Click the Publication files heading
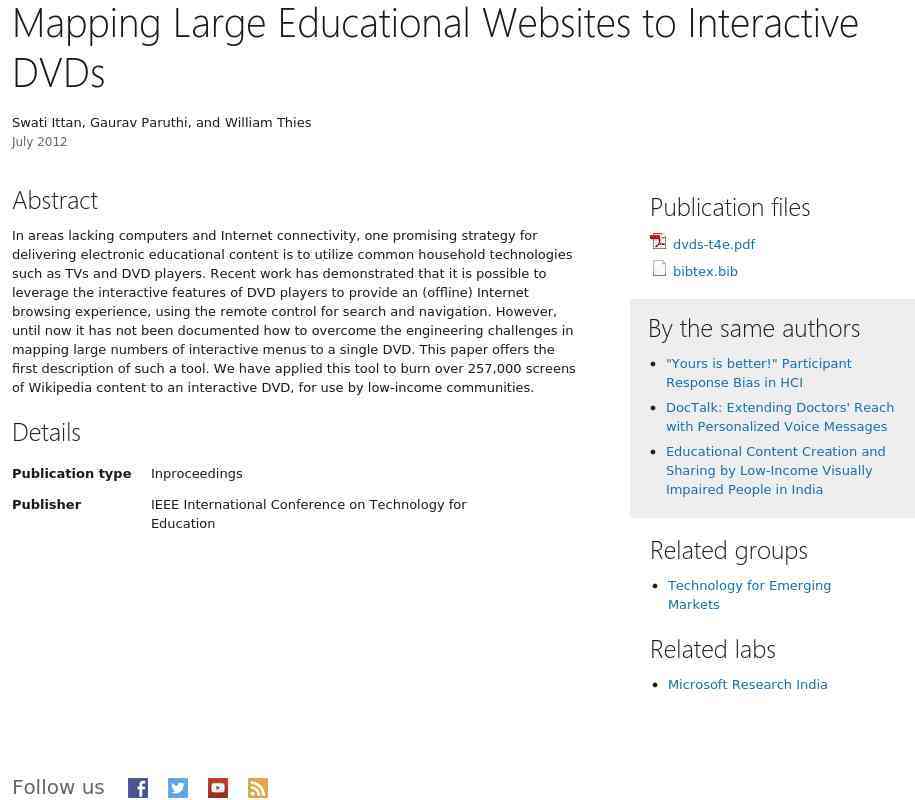The image size is (915, 800). click(x=730, y=208)
